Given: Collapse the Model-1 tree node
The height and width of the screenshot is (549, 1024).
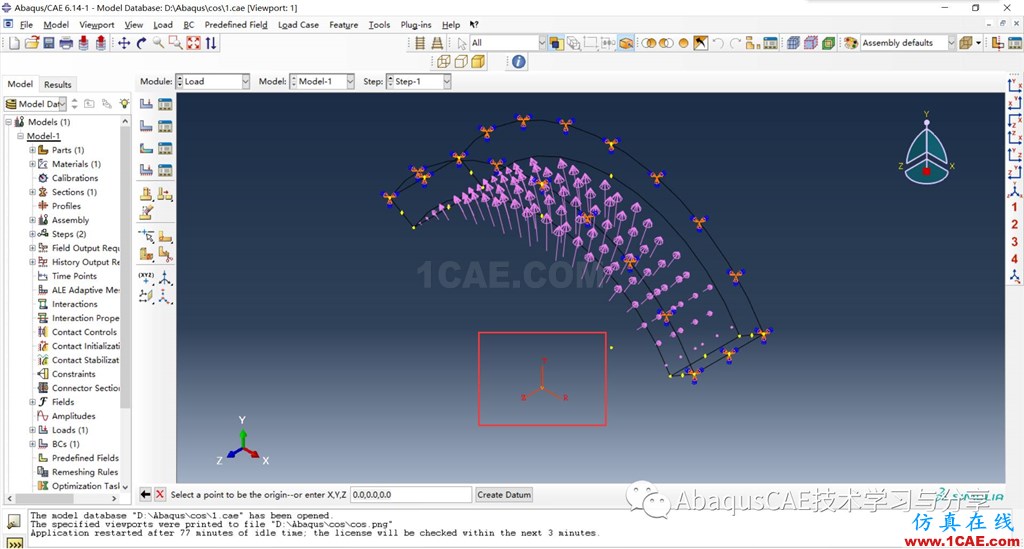Looking at the screenshot, I should 20,136.
